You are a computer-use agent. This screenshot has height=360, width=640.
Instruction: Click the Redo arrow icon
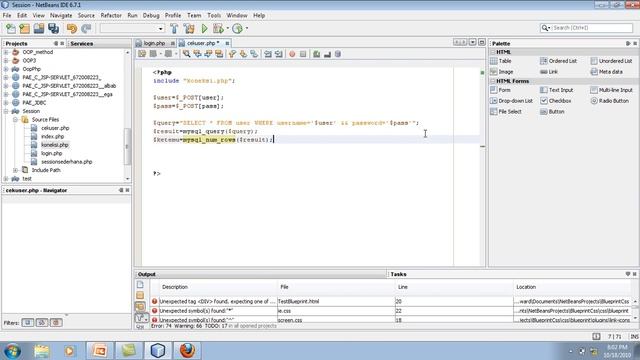(x=86, y=29)
